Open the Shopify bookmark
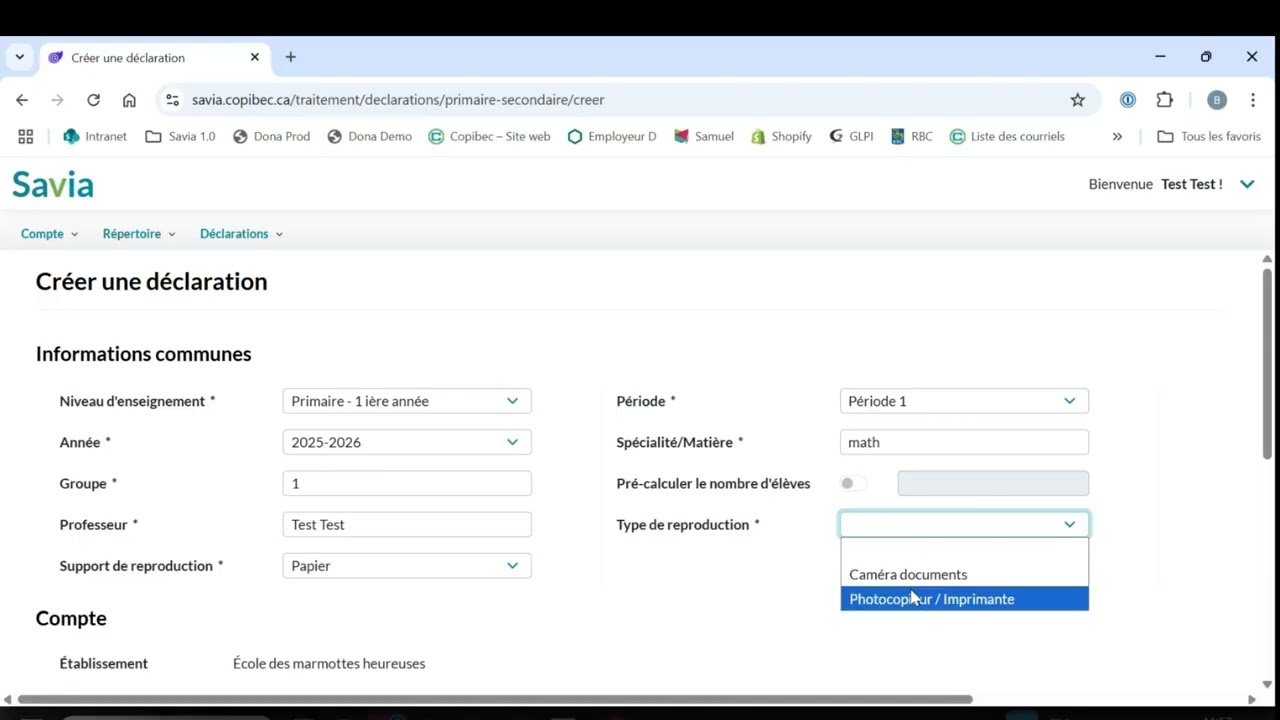This screenshot has width=1280, height=720. click(781, 136)
